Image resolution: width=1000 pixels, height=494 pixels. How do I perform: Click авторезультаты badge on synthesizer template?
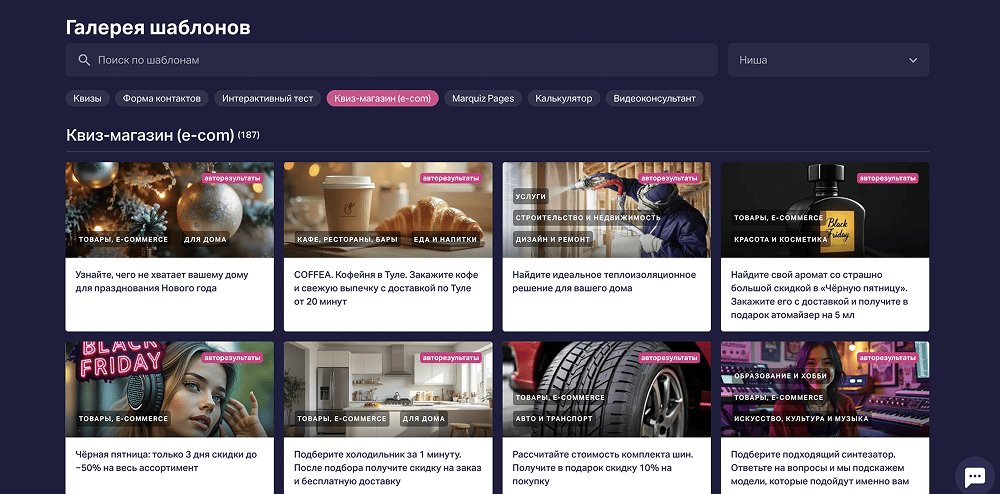pos(887,357)
